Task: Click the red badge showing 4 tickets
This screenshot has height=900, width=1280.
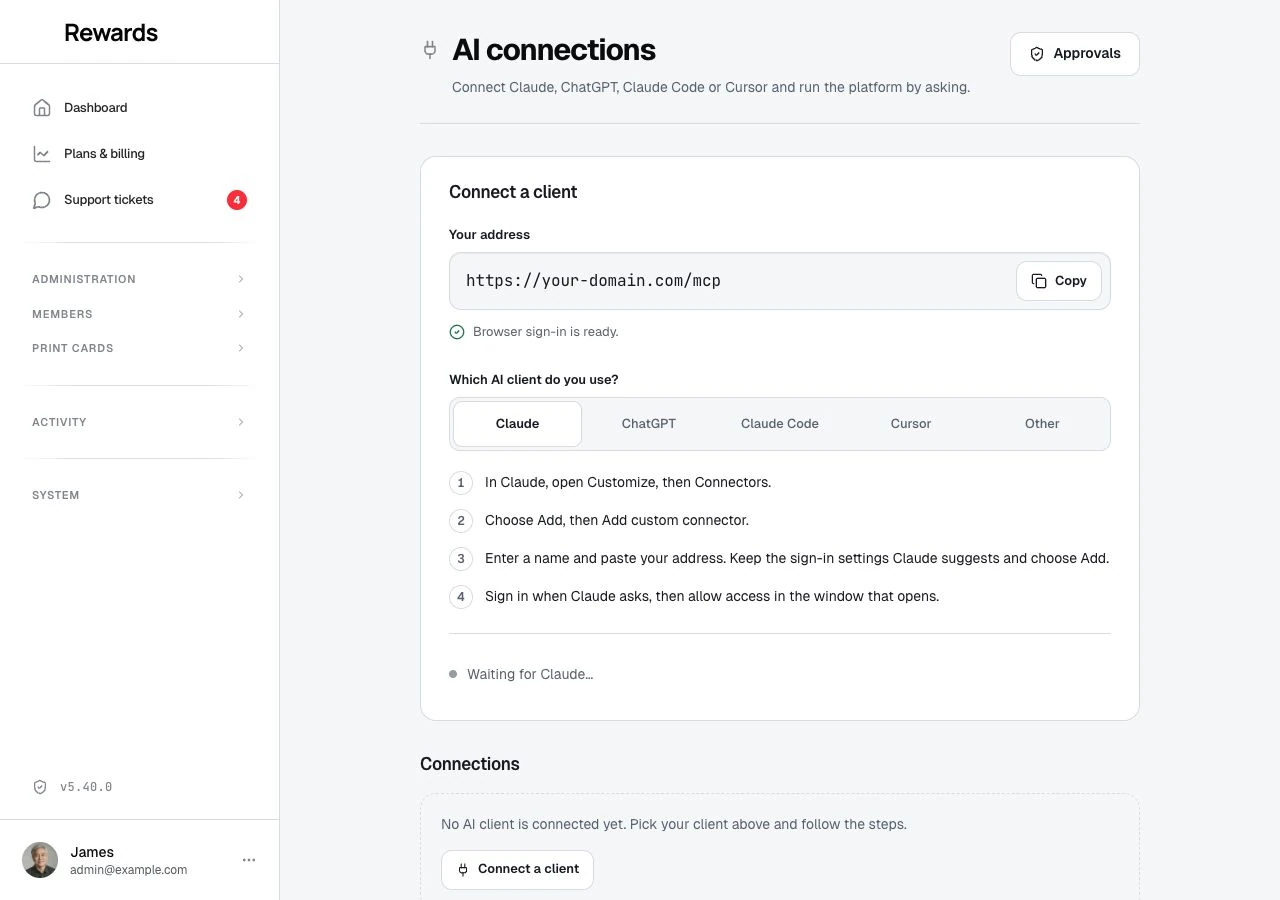Action: point(237,200)
